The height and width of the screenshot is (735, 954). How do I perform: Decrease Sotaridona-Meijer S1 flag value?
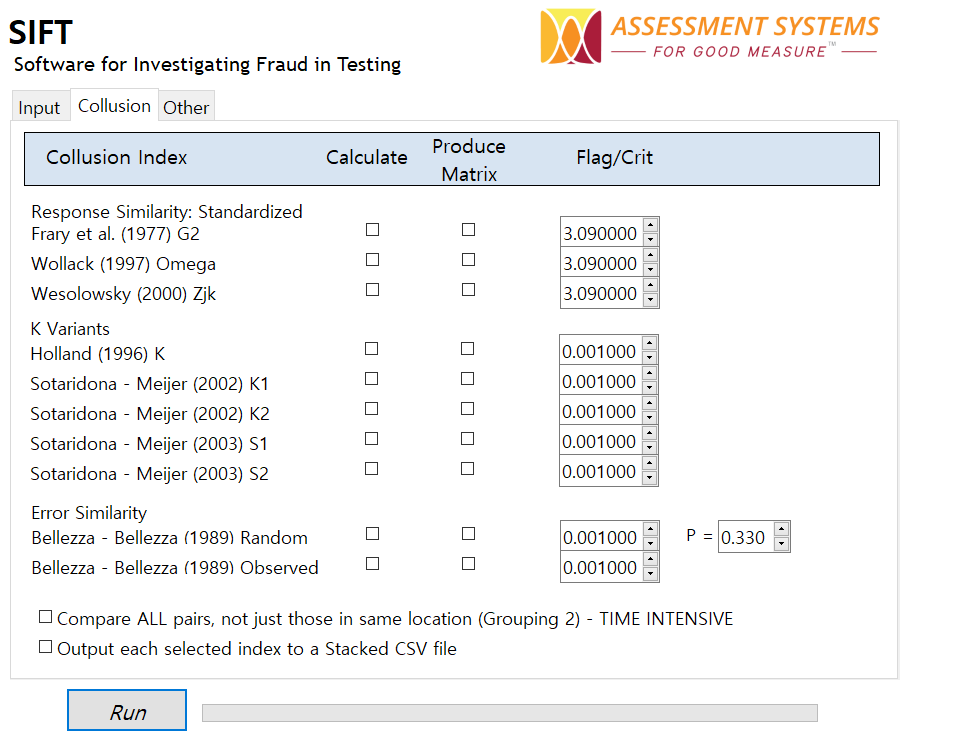pos(650,448)
